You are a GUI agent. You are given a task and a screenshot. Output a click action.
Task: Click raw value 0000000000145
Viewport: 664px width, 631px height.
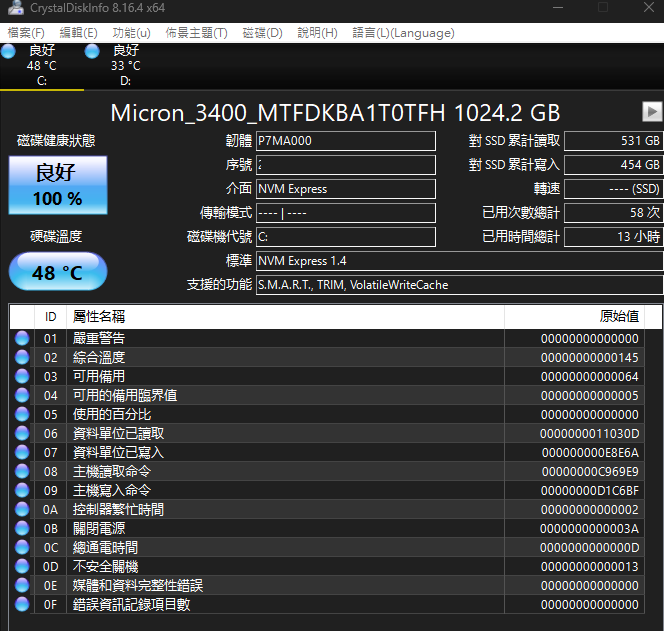(x=589, y=358)
